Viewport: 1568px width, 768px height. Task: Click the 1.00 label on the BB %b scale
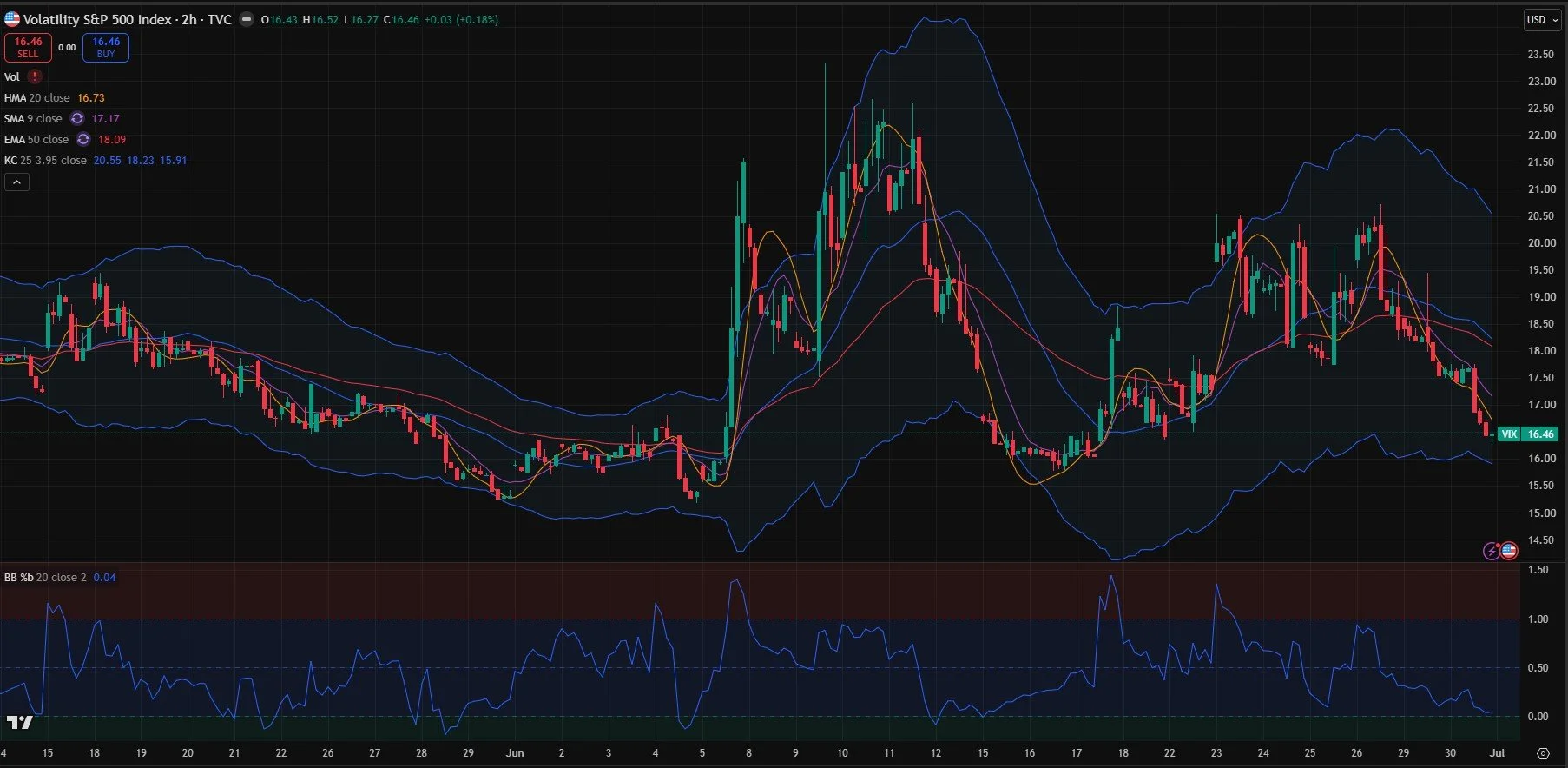click(x=1538, y=619)
